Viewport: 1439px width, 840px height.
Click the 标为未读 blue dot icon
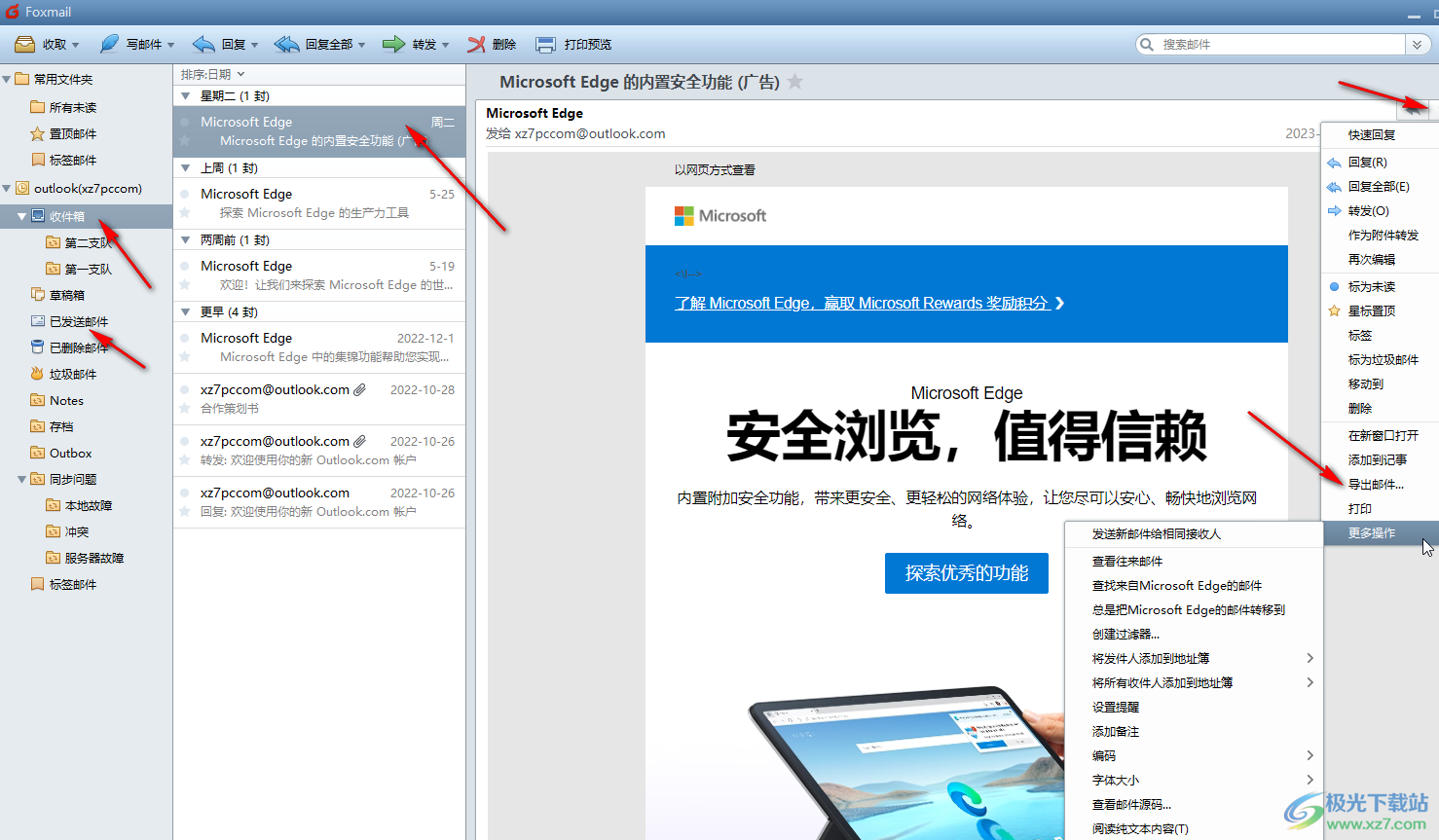[x=1334, y=286]
